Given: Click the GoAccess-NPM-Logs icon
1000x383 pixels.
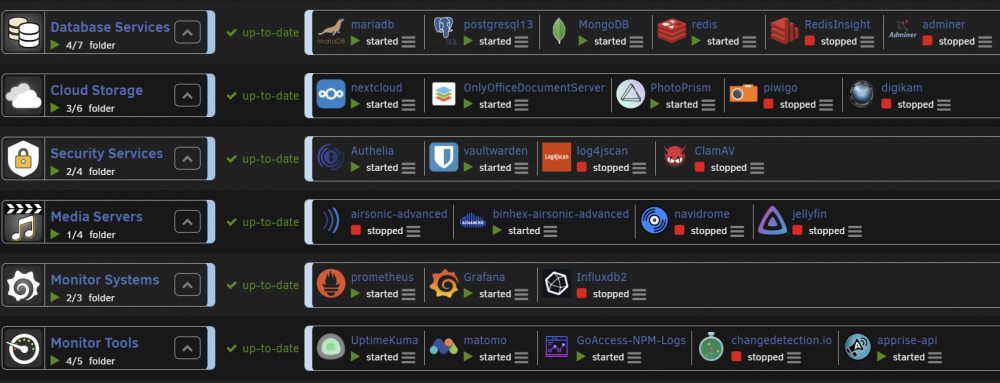Looking at the screenshot, I should (x=556, y=347).
